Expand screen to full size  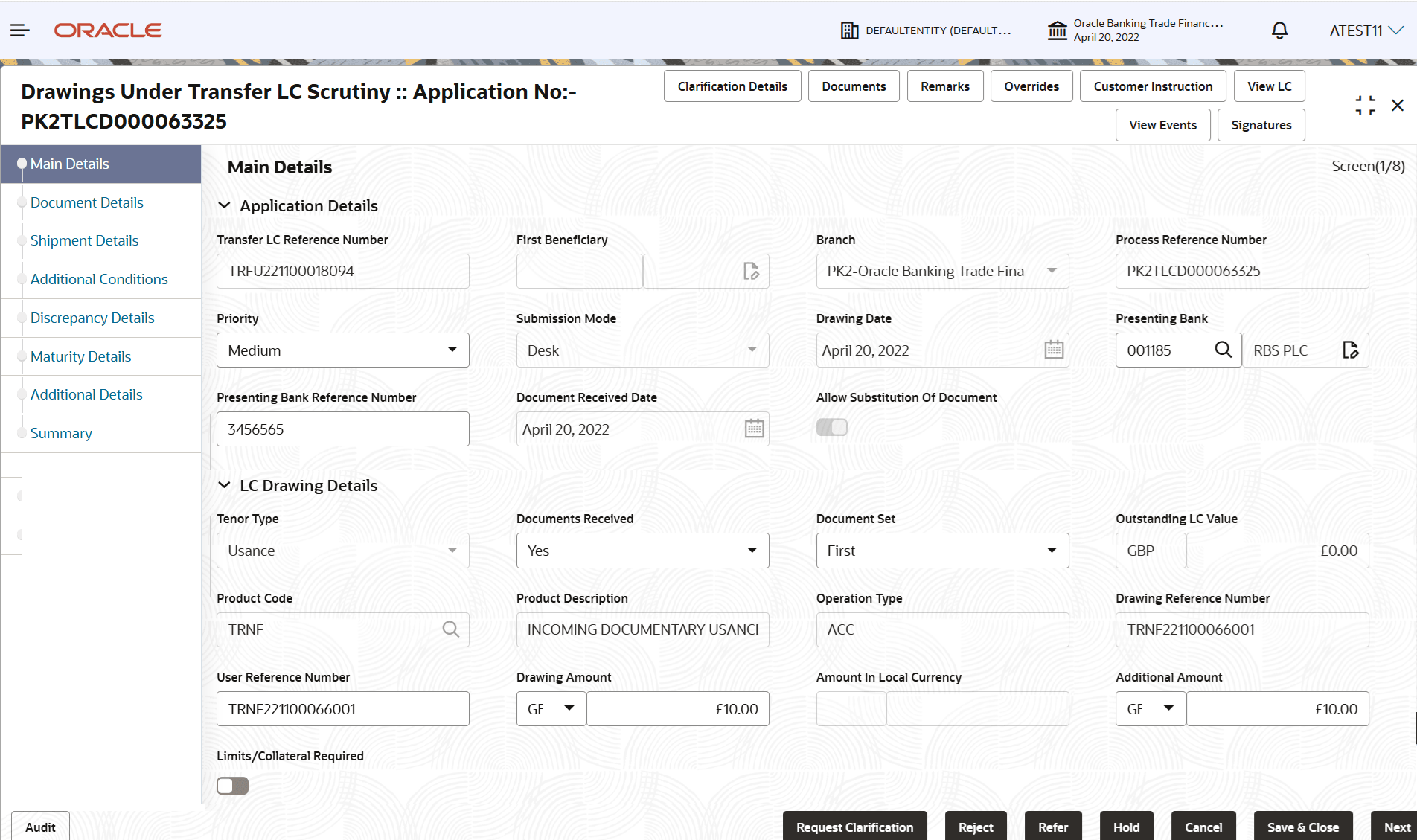[1364, 105]
